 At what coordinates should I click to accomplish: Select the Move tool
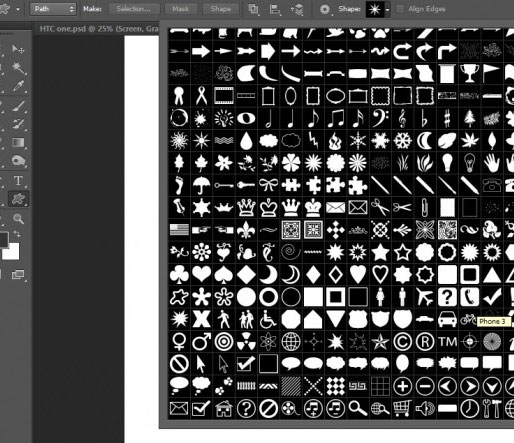pos(18,50)
